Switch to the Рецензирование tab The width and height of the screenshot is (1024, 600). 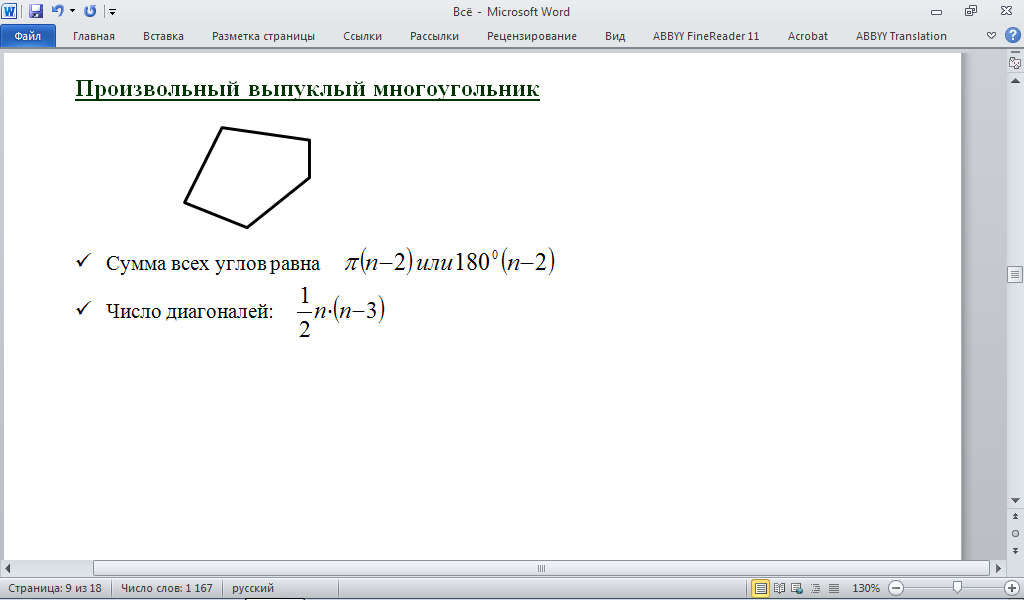pyautogui.click(x=532, y=36)
